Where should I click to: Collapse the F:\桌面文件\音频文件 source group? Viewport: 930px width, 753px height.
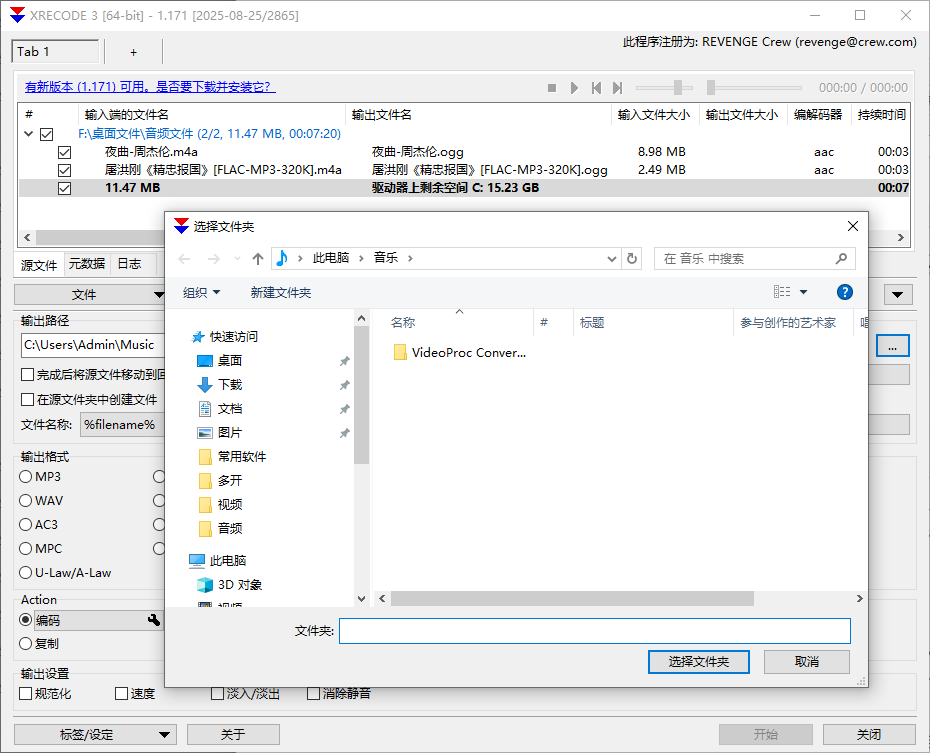point(26,133)
